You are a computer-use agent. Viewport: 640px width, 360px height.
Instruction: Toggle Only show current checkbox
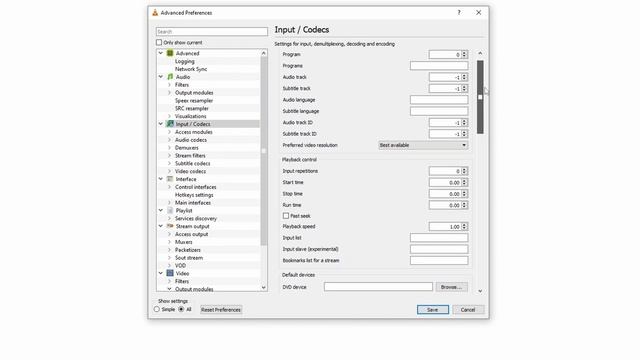coord(159,42)
